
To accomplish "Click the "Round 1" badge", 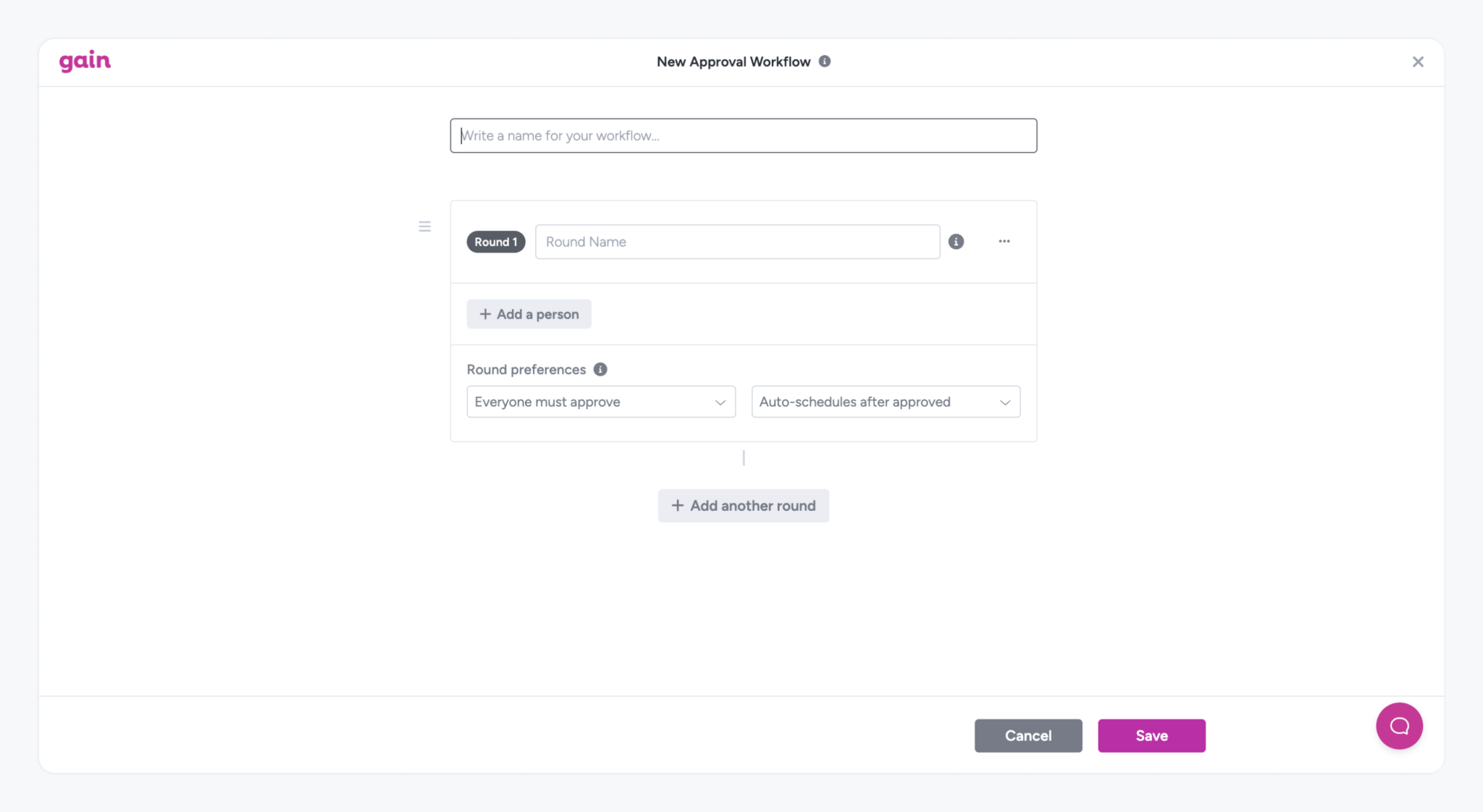I will pyautogui.click(x=495, y=242).
